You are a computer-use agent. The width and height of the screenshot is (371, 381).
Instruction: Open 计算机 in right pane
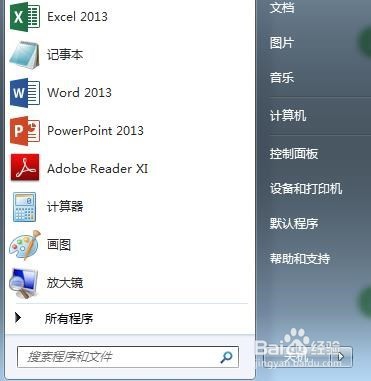click(x=288, y=116)
